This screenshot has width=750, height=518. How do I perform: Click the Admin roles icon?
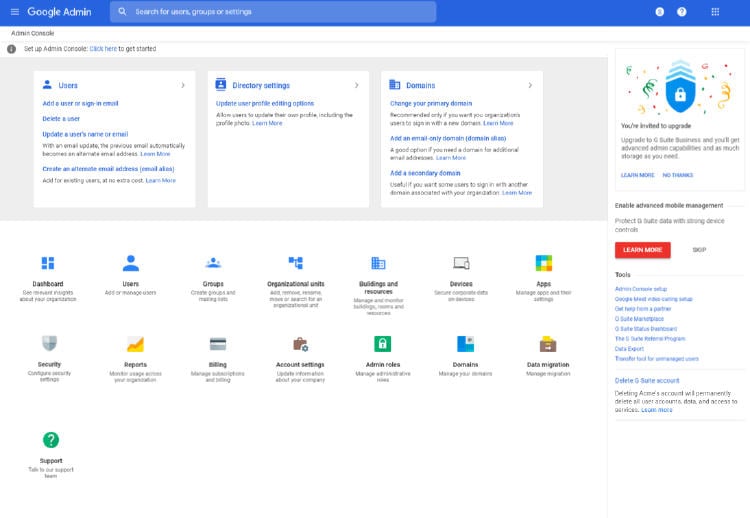(x=382, y=344)
